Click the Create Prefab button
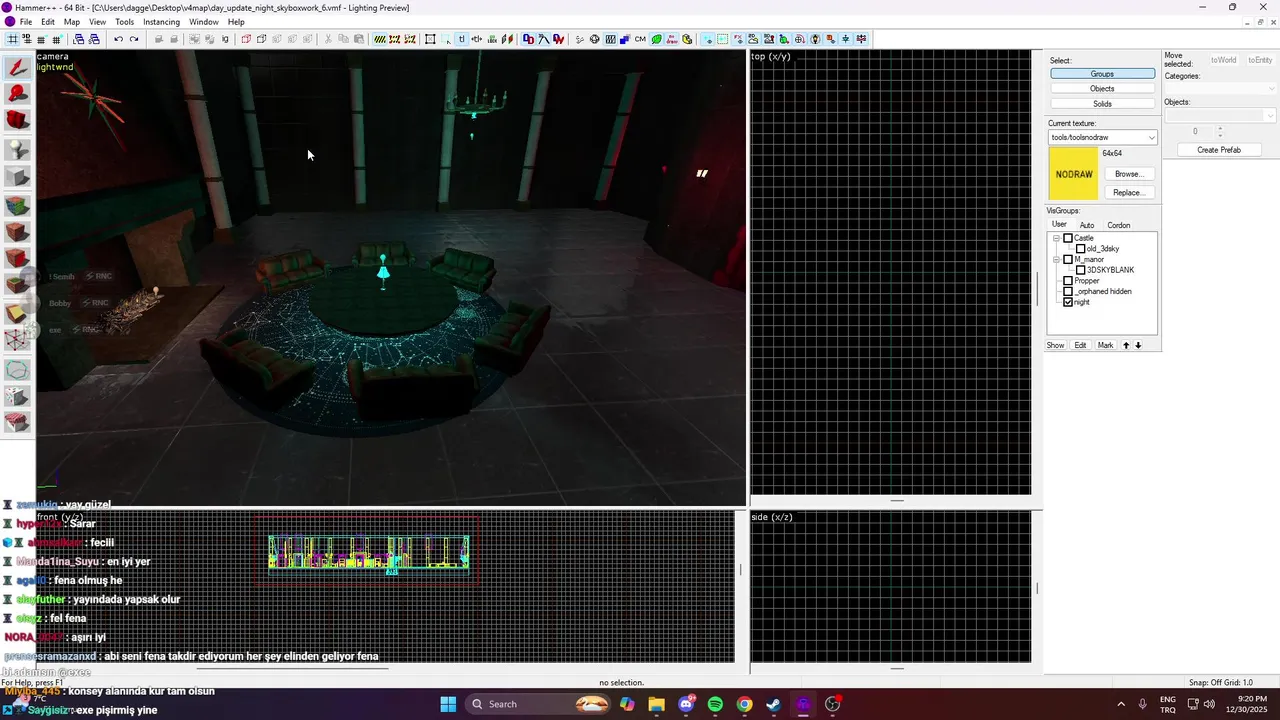The image size is (1280, 720). pos(1218,150)
